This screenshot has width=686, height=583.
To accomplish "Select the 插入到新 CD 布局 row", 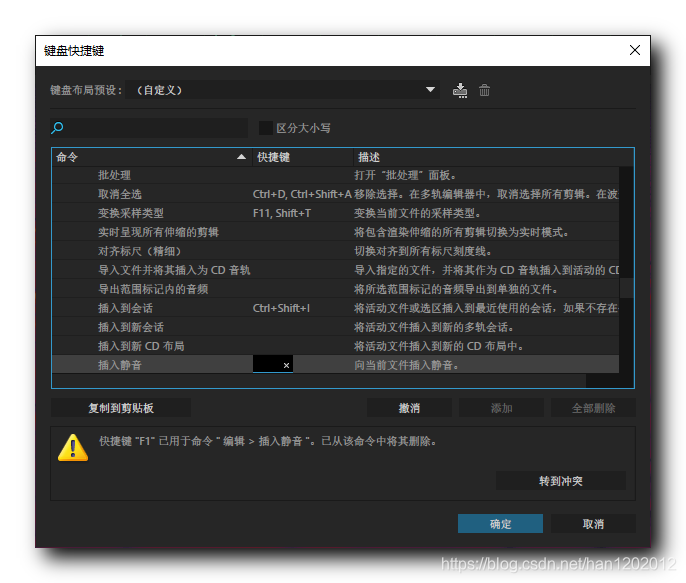I will [x=335, y=346].
